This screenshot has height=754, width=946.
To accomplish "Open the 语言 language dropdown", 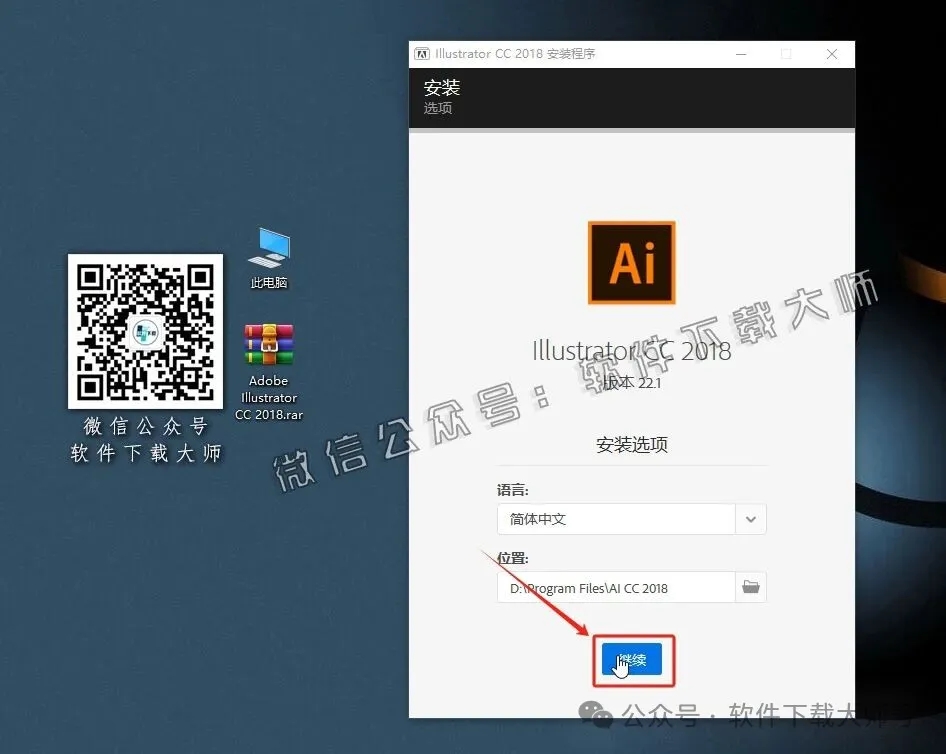I will coord(615,519).
